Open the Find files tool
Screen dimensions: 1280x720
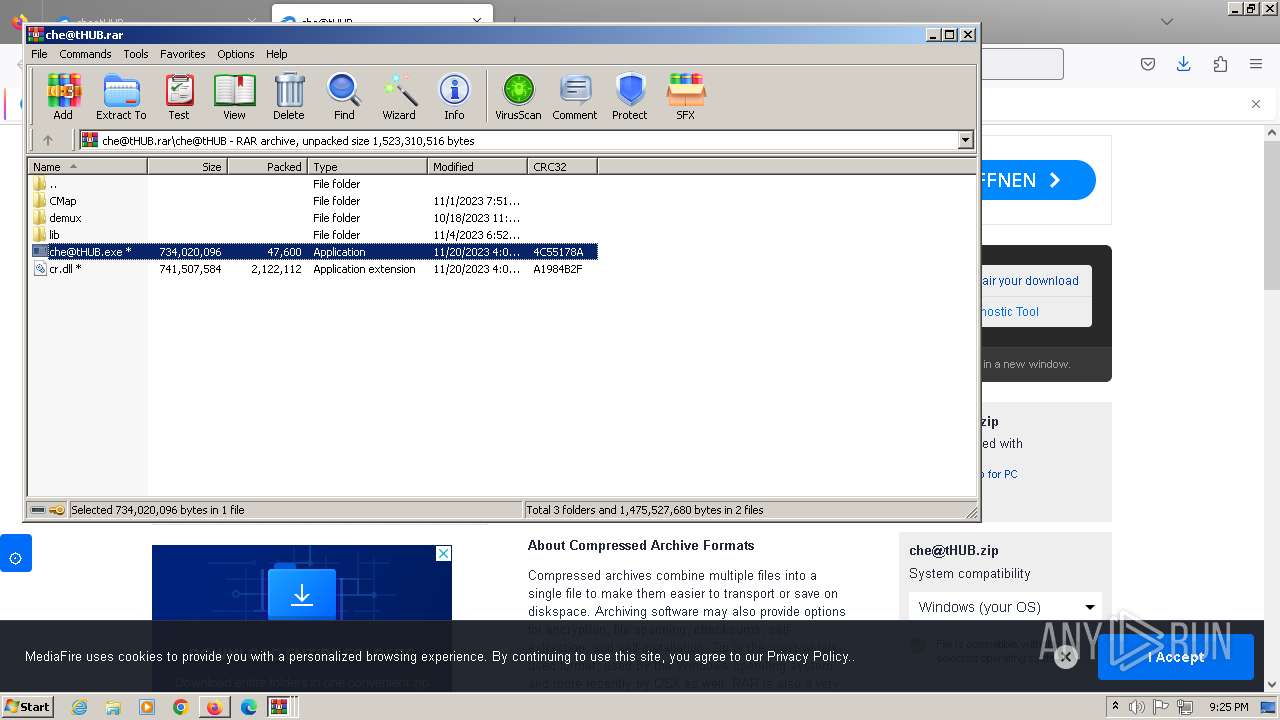pyautogui.click(x=344, y=97)
